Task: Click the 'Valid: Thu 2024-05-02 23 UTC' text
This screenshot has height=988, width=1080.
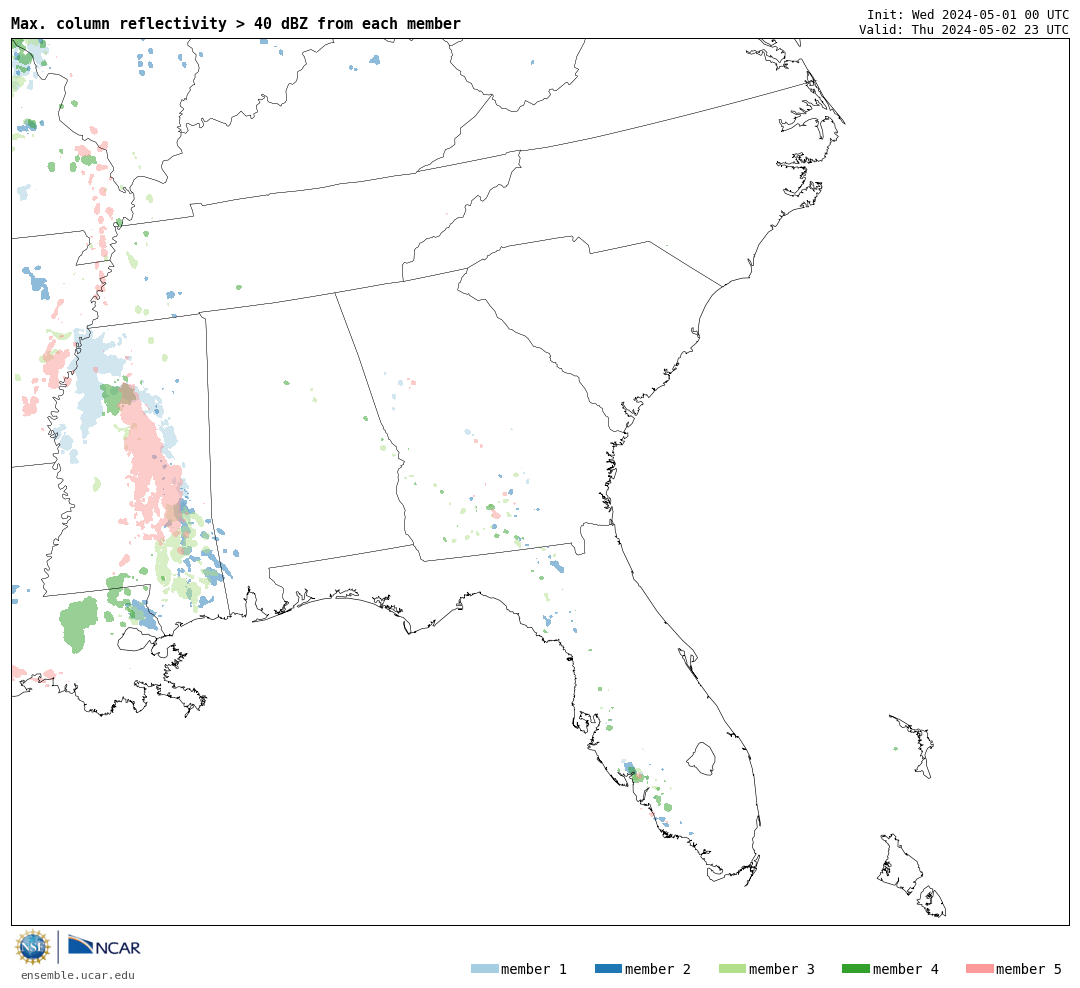Action: click(964, 30)
